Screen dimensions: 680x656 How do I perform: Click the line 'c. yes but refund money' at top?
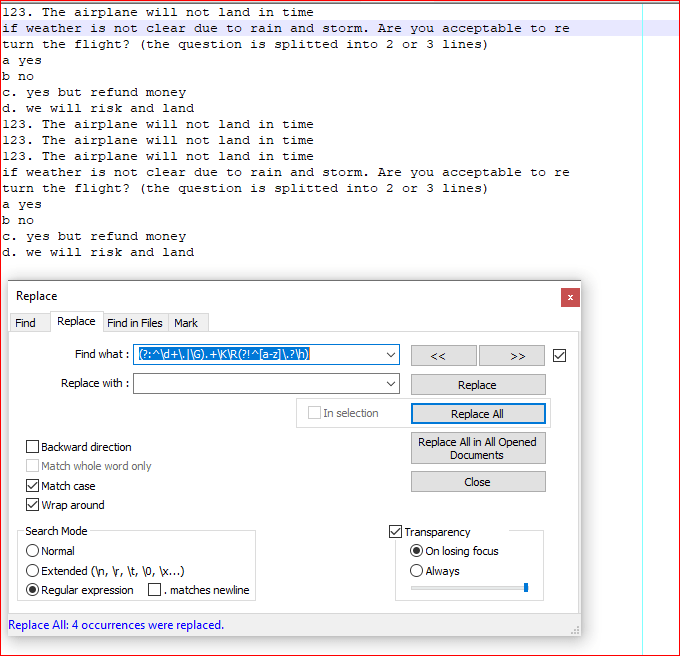94,92
